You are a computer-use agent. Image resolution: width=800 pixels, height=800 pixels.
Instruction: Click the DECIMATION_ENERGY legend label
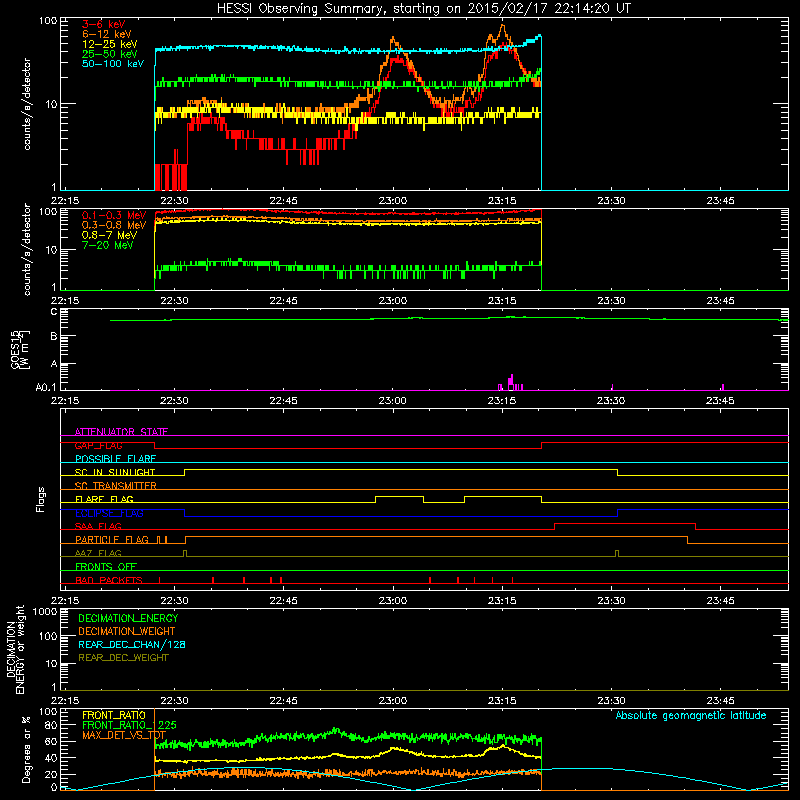(x=128, y=618)
